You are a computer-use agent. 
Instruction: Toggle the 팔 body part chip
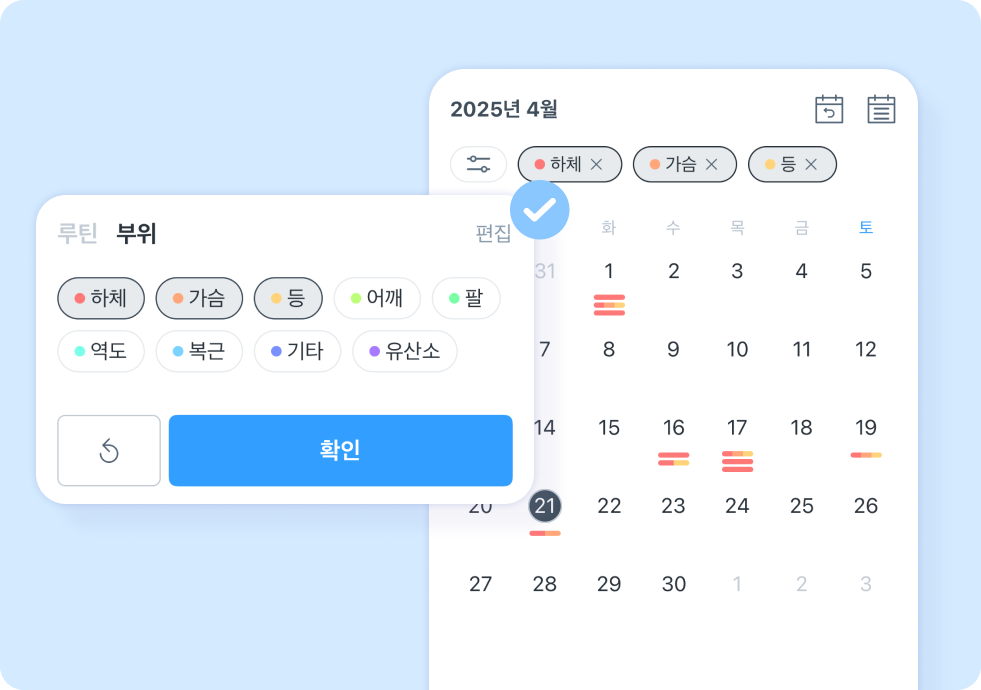pos(466,298)
